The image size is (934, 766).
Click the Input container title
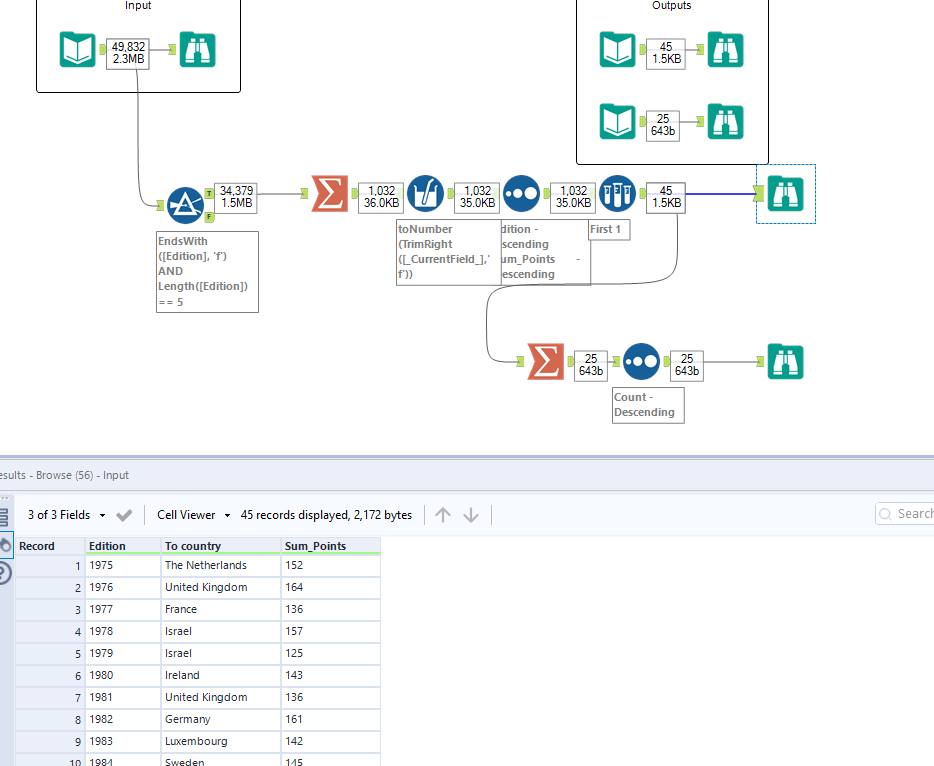coord(138,5)
